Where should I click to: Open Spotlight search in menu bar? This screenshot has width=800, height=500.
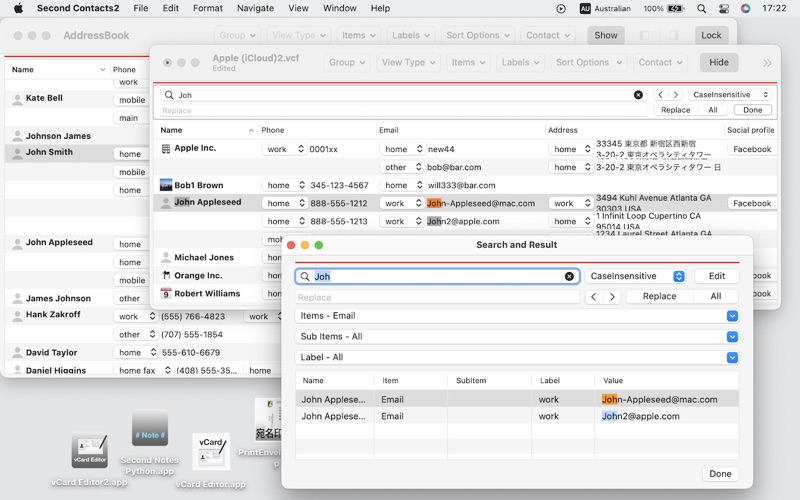(x=702, y=8)
